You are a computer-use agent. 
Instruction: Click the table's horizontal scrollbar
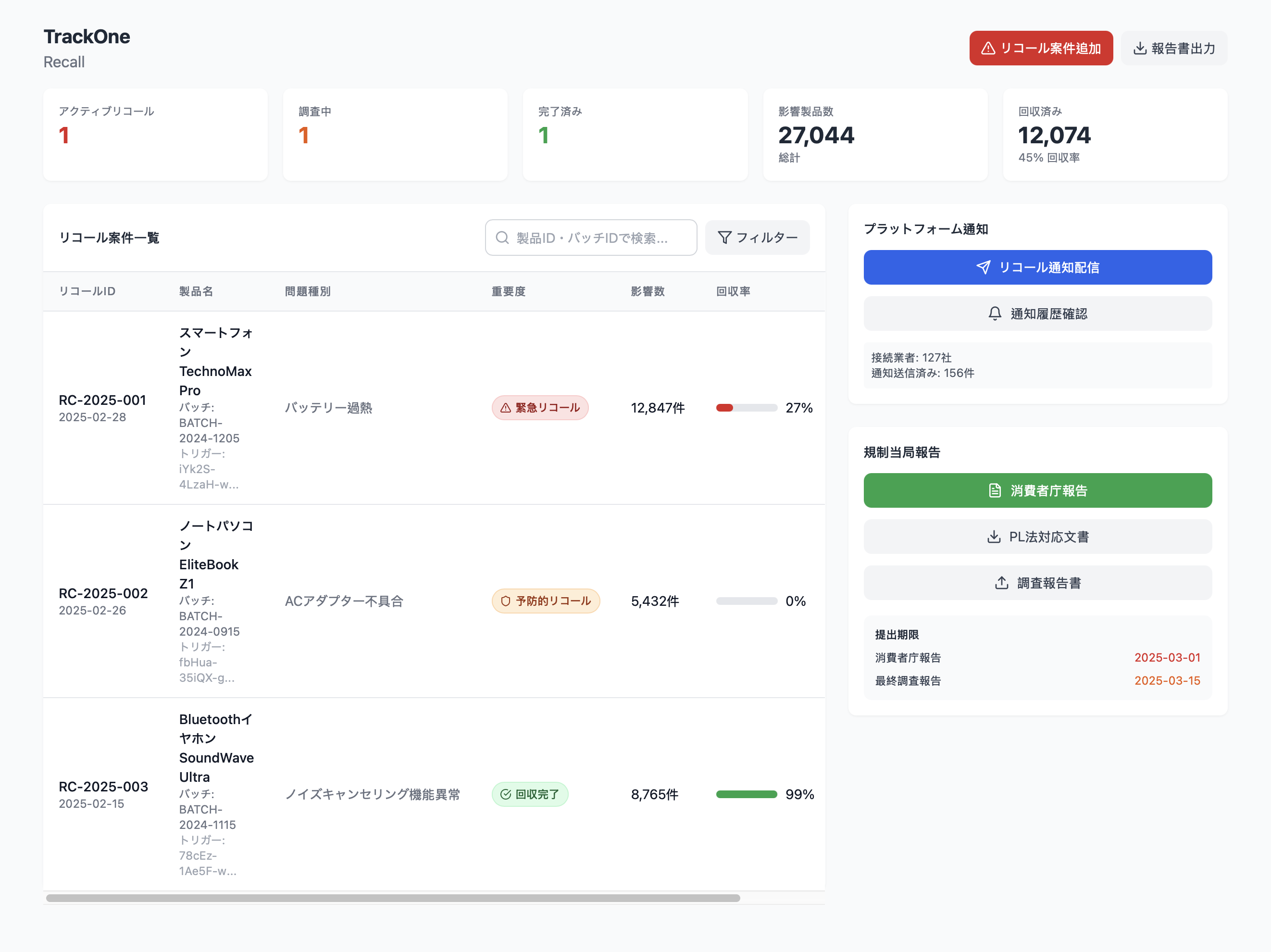393,898
